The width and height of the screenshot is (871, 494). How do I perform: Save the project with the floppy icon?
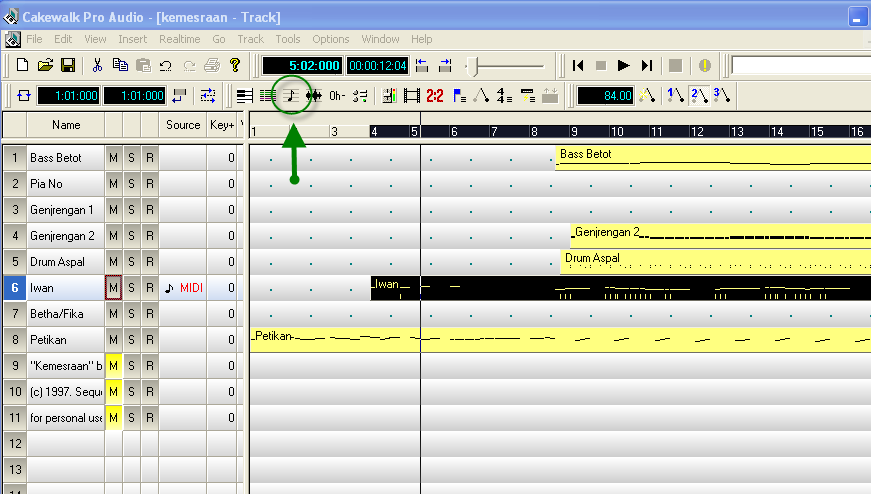(68, 66)
